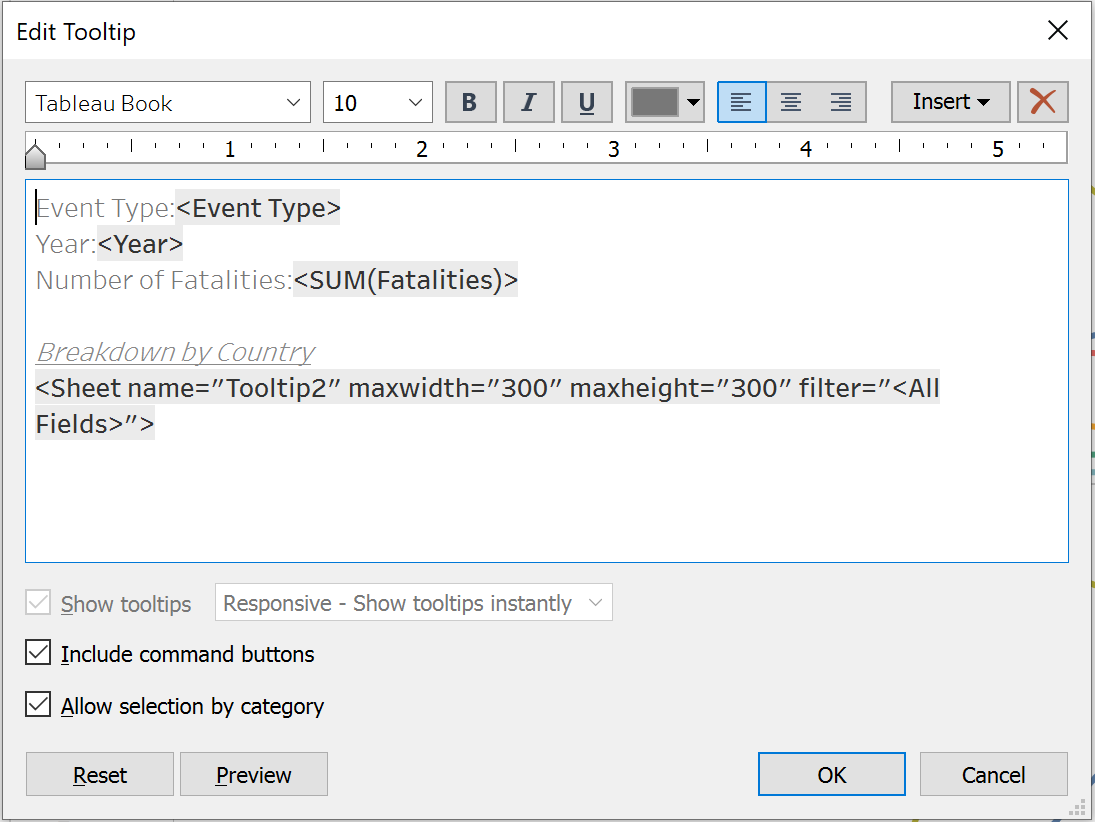Align tooltip text right
The width and height of the screenshot is (1095, 822).
pyautogui.click(x=841, y=103)
